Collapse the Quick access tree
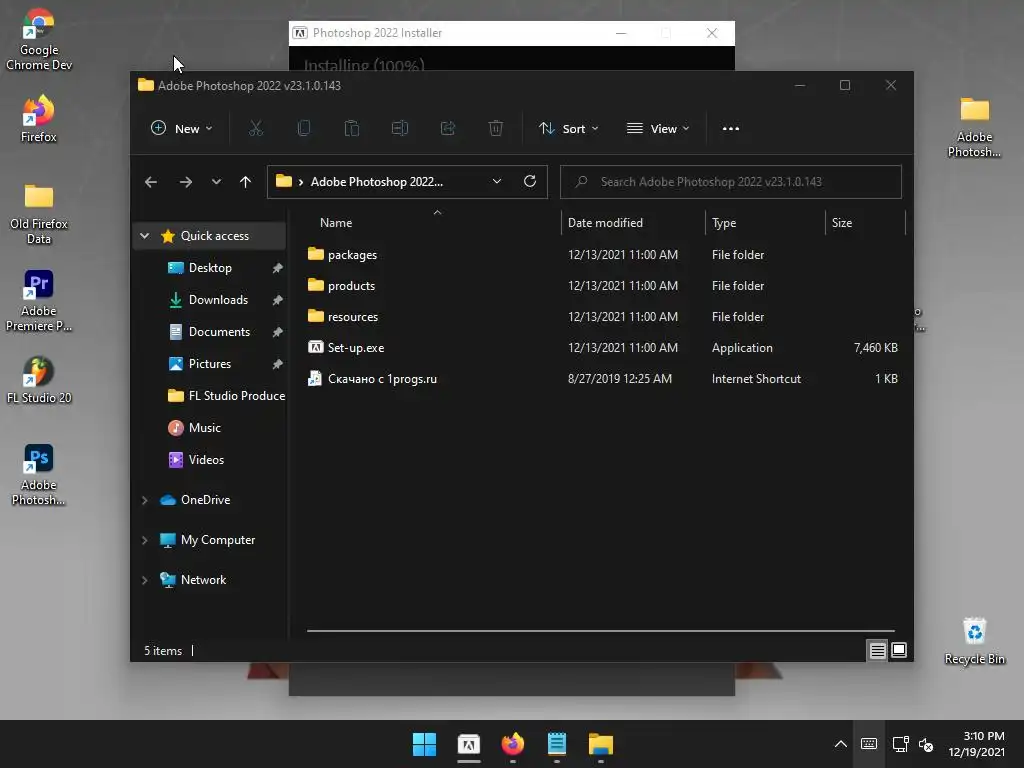The width and height of the screenshot is (1024, 768). (145, 236)
